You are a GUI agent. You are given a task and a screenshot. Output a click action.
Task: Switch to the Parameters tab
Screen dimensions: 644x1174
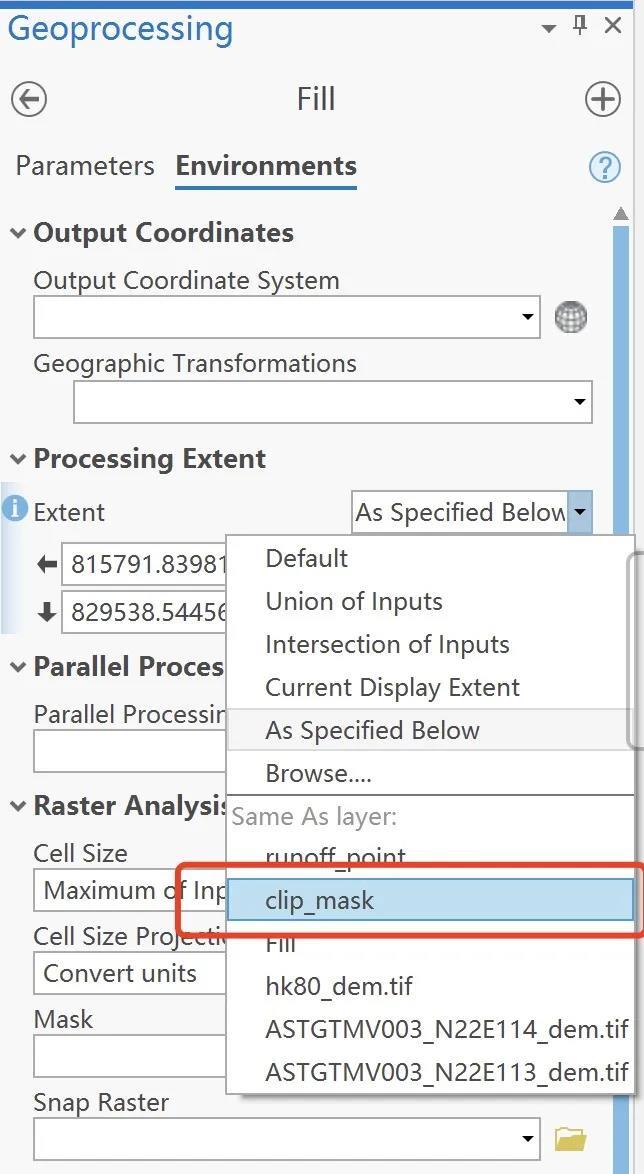click(x=85, y=166)
